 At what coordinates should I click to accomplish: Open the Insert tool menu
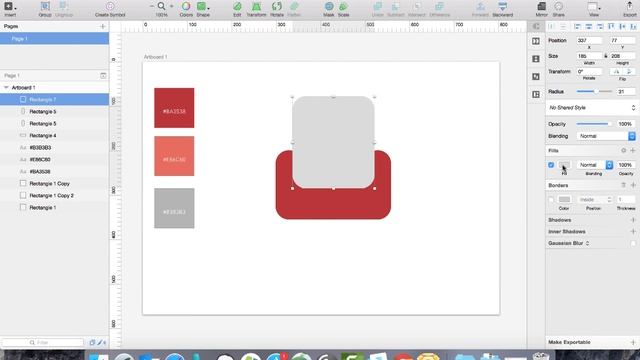(10, 7)
